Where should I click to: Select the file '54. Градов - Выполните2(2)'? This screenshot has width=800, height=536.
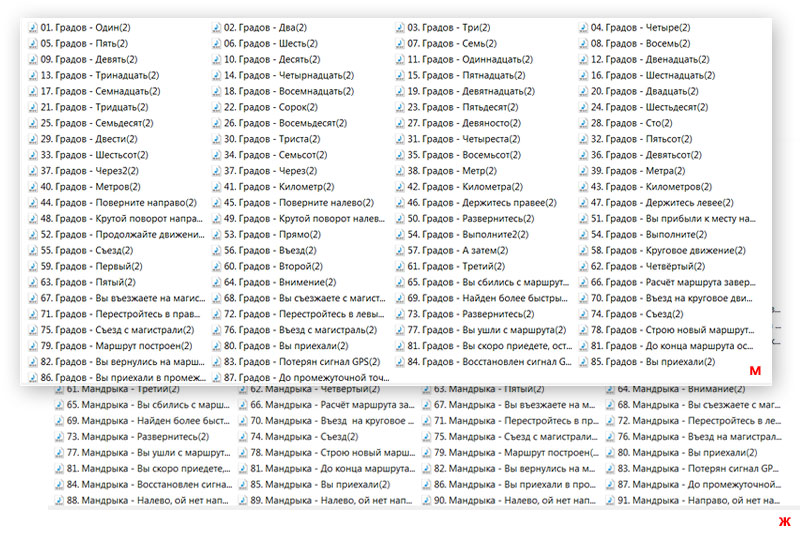462,235
